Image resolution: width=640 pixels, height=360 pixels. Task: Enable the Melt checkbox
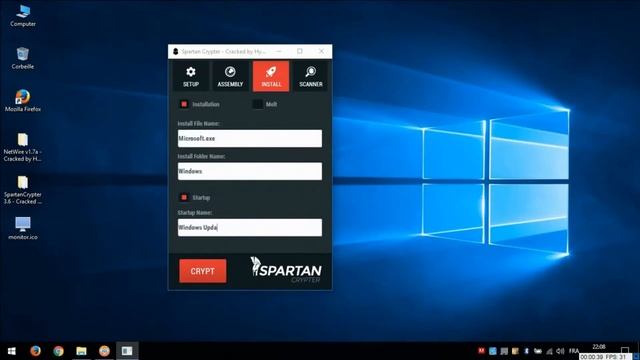pos(258,104)
